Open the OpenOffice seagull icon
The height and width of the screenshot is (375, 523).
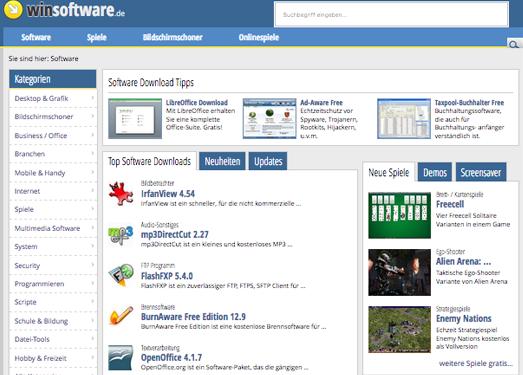click(x=120, y=357)
